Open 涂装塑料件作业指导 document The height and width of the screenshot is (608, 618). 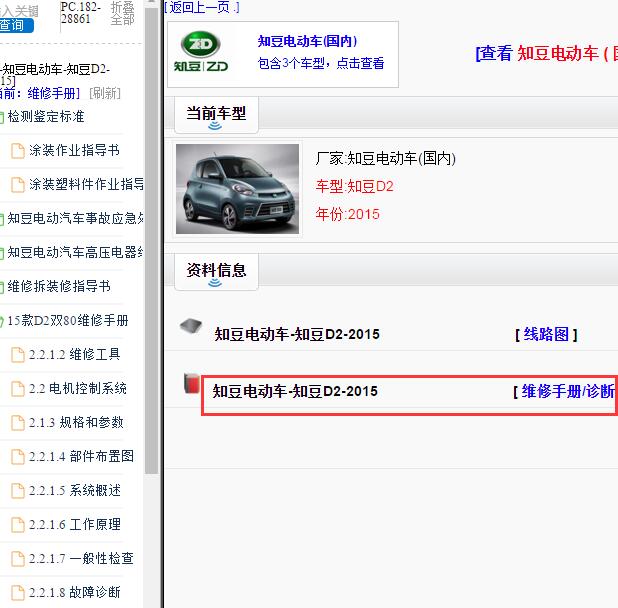coord(86,184)
